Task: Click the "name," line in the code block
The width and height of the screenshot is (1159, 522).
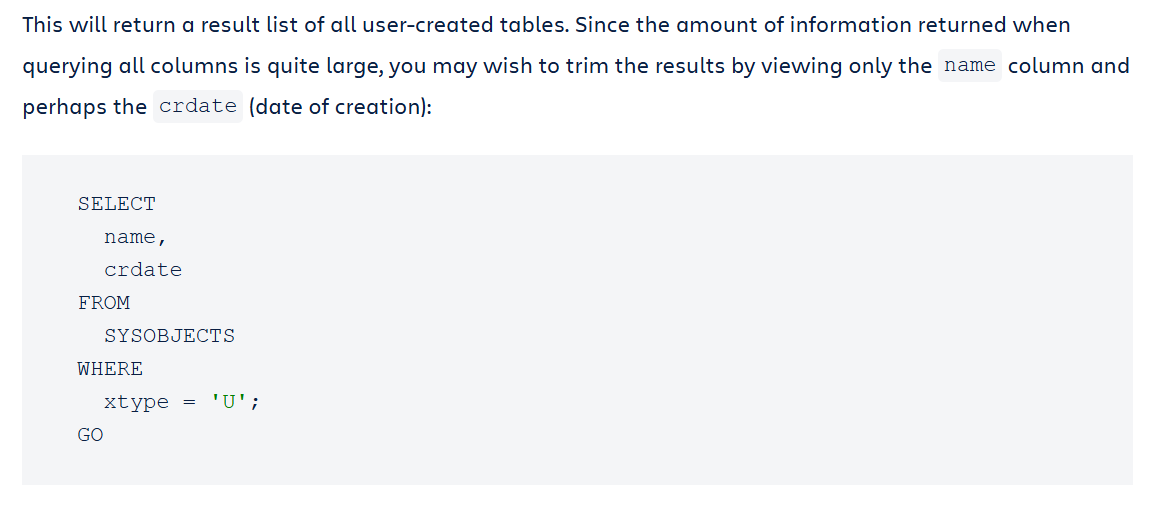Action: point(134,237)
